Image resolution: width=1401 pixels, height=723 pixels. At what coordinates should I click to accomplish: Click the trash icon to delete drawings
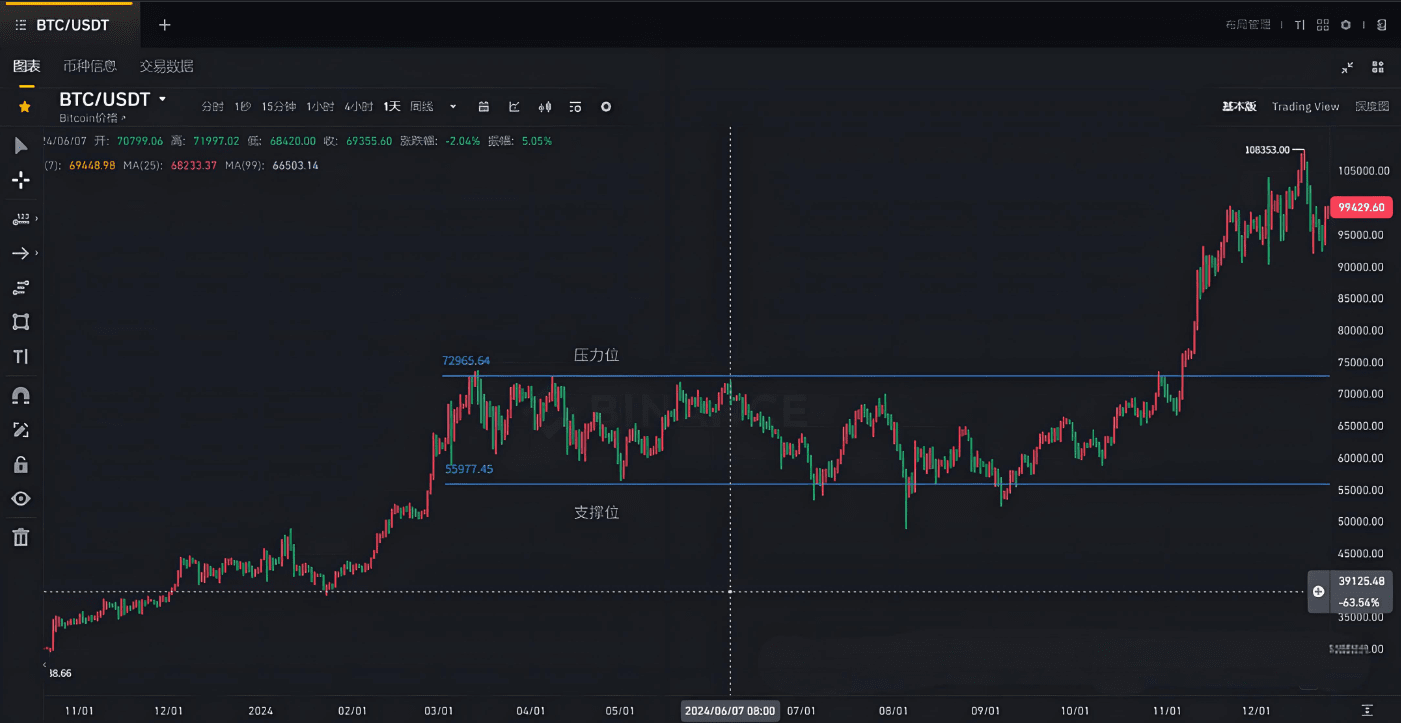pyautogui.click(x=20, y=538)
